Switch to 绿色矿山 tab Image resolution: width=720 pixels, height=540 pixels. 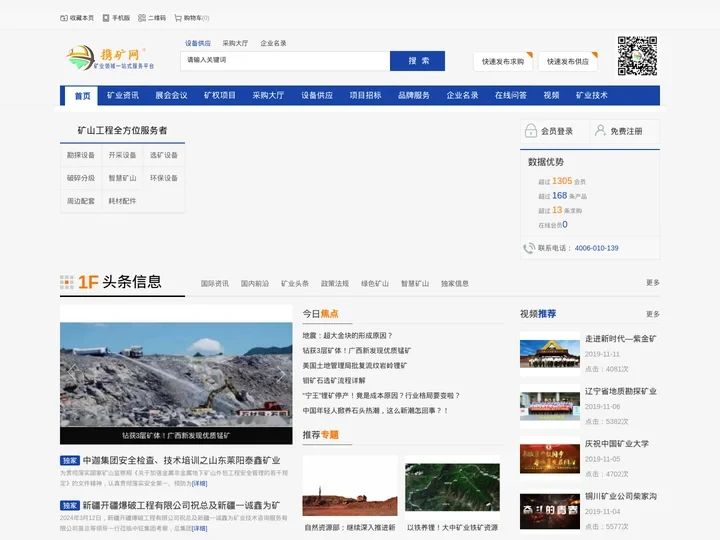375,284
